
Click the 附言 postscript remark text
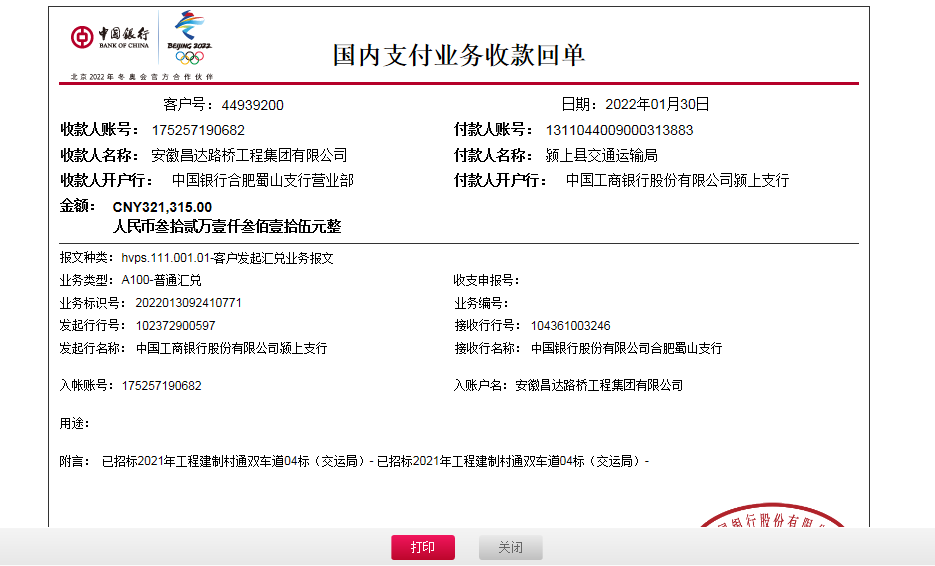tap(375, 461)
